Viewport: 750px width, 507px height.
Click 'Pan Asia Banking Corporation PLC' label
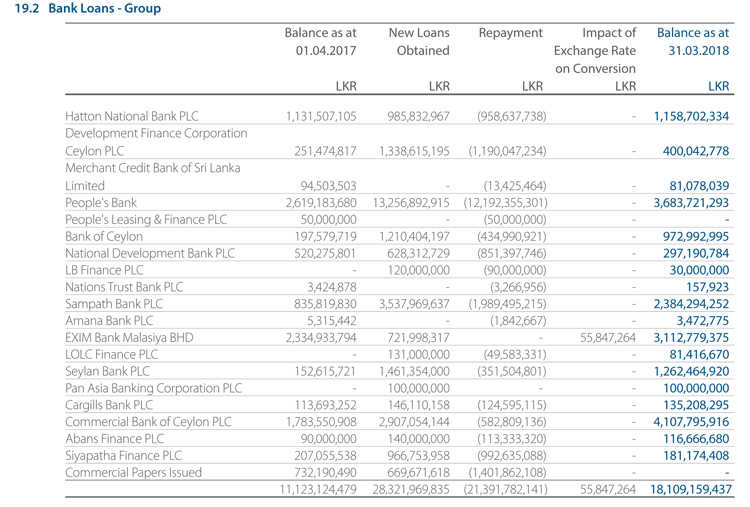[154, 388]
